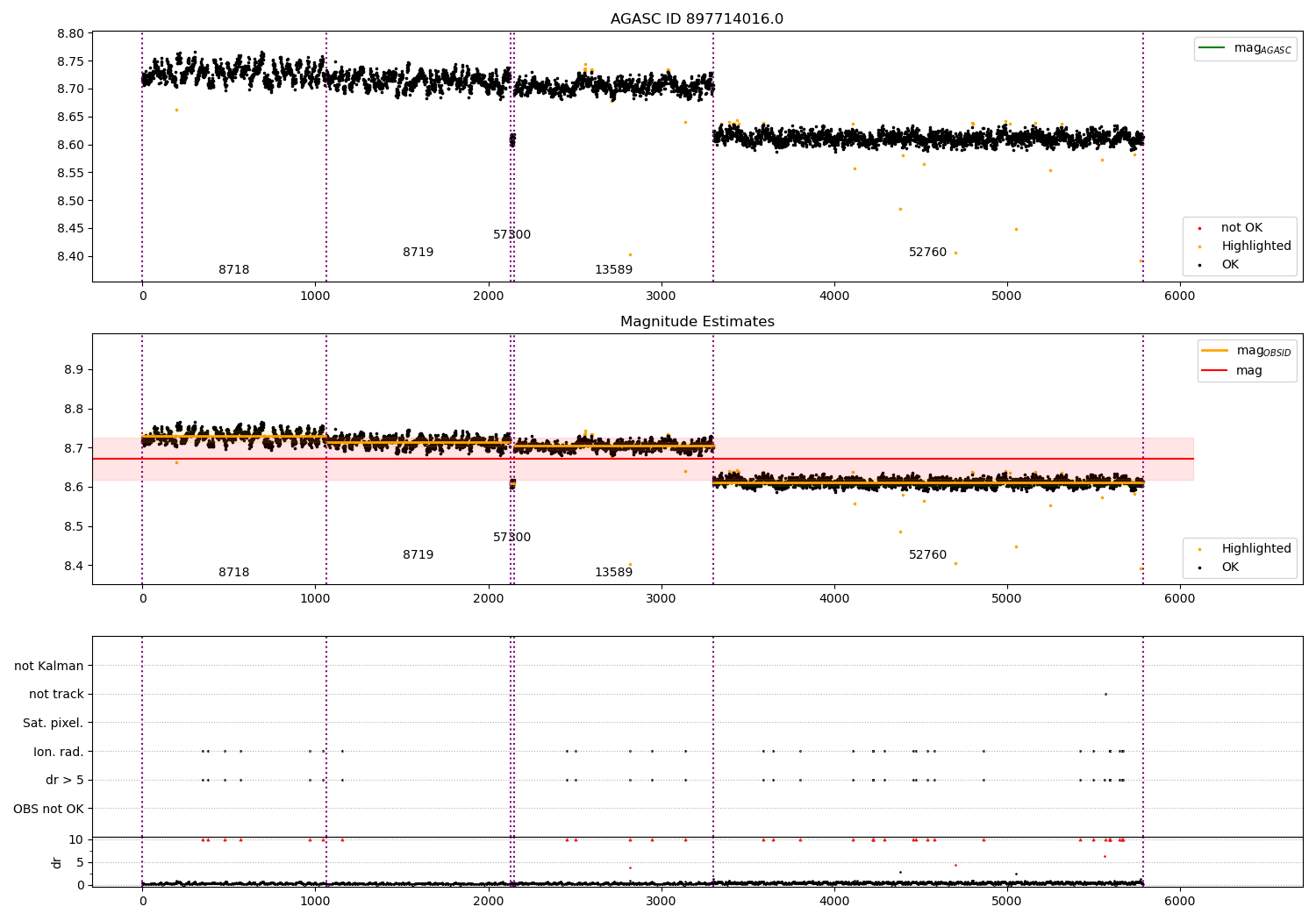The image size is (1316, 921).
Task: Click the not-track outlier point near 5570
Action: click(x=1105, y=694)
